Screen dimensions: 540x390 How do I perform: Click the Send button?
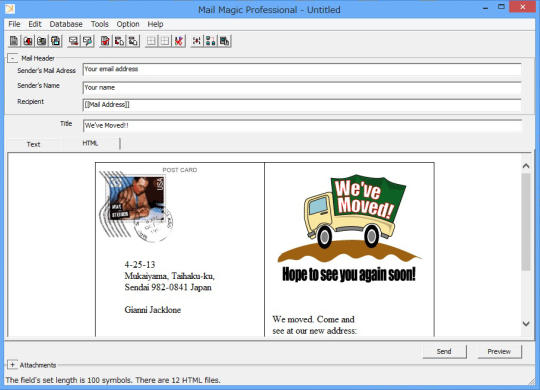[444, 351]
